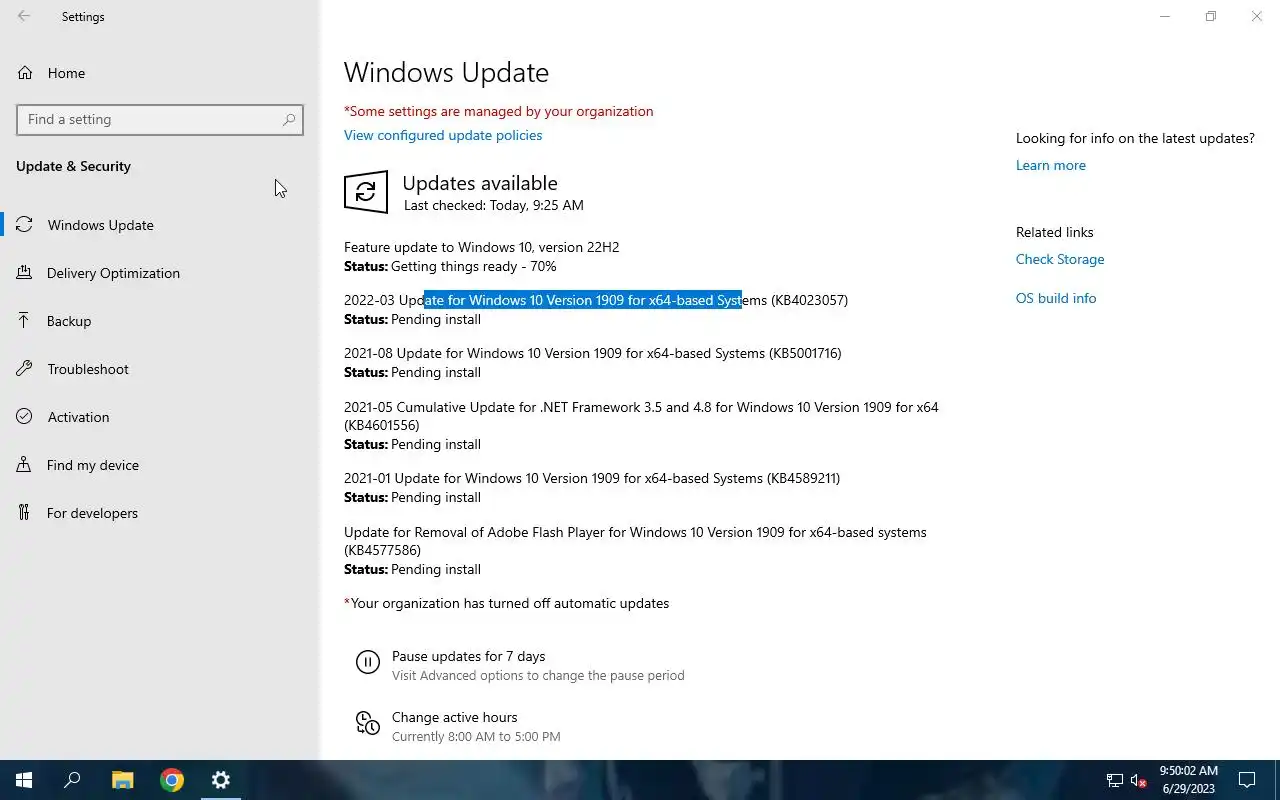The image size is (1280, 800).
Task: Click the network icon in system tray
Action: 1114,780
